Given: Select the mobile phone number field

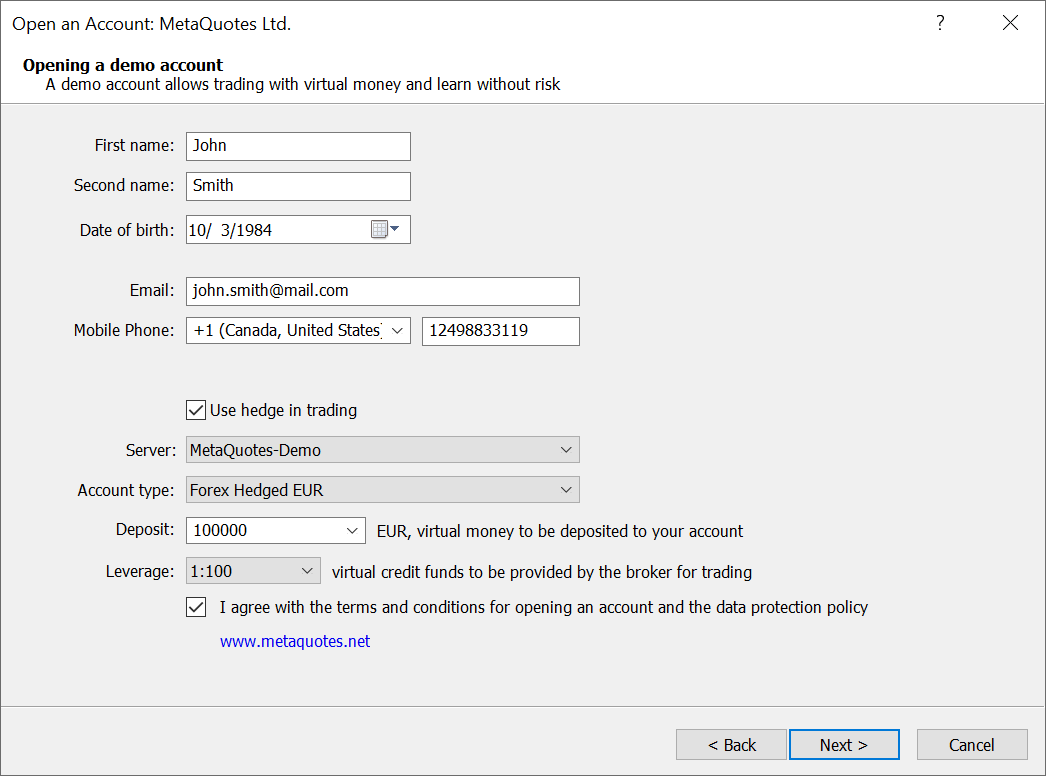Looking at the screenshot, I should (500, 330).
